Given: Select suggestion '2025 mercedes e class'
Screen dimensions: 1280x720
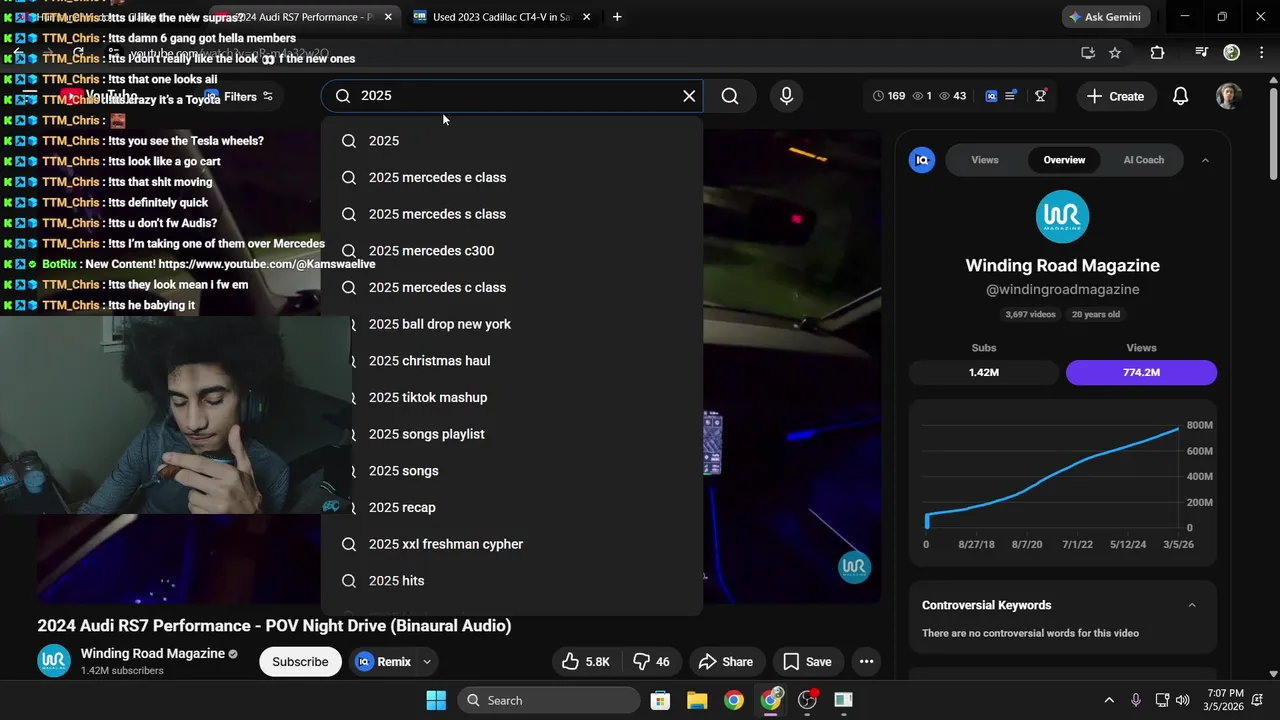Looking at the screenshot, I should tap(512, 177).
